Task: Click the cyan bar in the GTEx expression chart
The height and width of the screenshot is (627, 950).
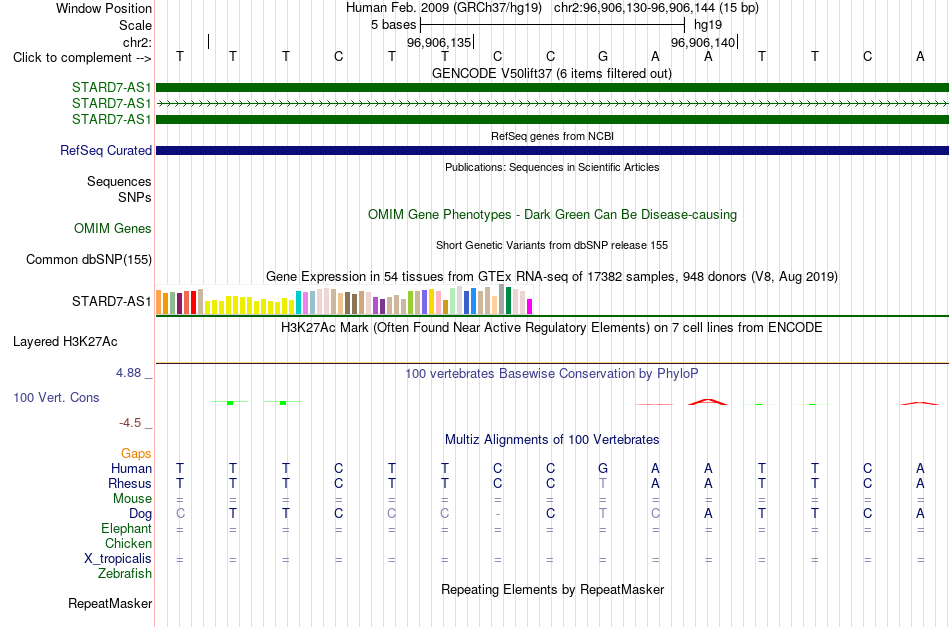Action: pos(299,302)
